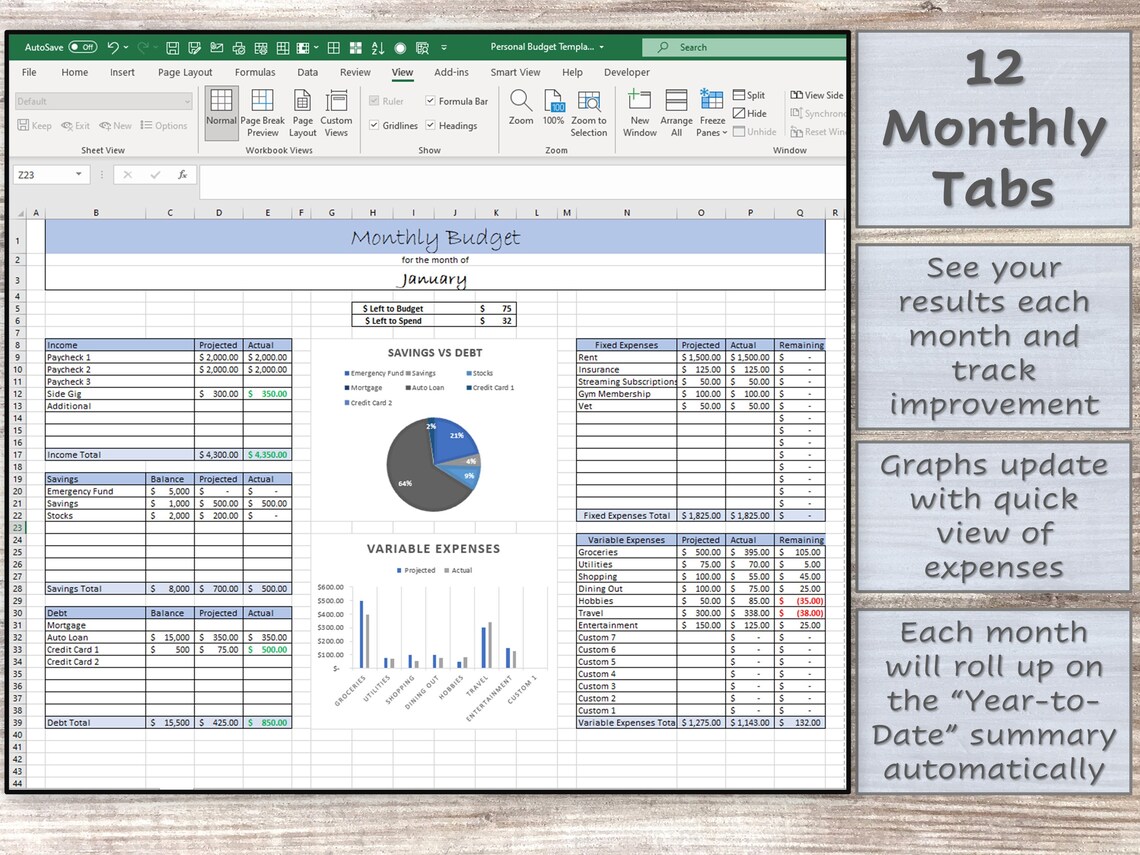Zoom to 100%
This screenshot has width=1140, height=855.
click(x=553, y=112)
